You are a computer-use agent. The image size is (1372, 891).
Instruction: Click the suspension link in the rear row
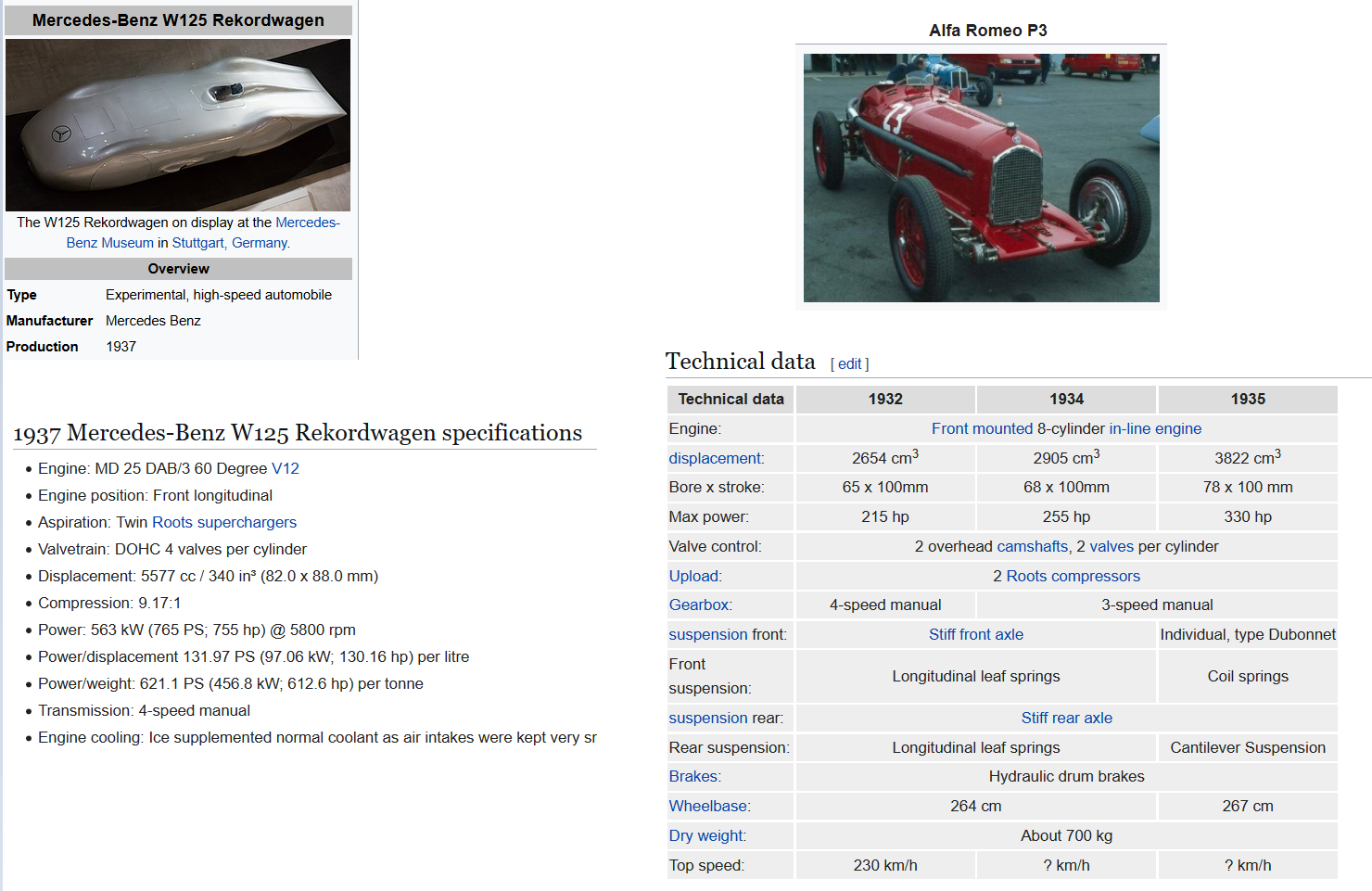coord(708,719)
